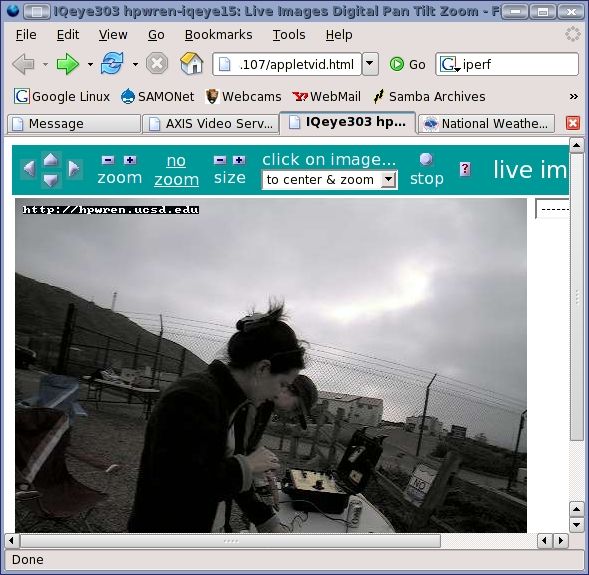Pan camera right with the right arrow
This screenshot has width=589, height=575.
pyautogui.click(x=74, y=168)
